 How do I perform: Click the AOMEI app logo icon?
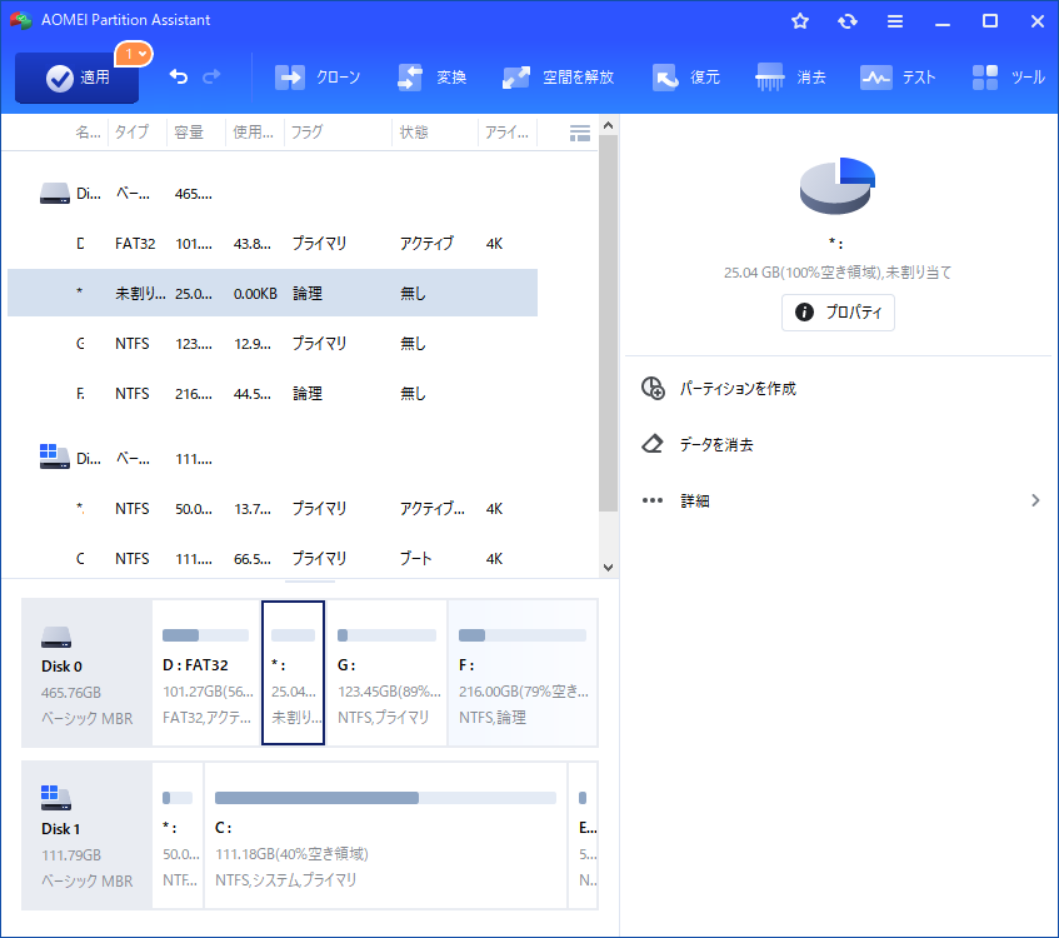click(x=21, y=20)
